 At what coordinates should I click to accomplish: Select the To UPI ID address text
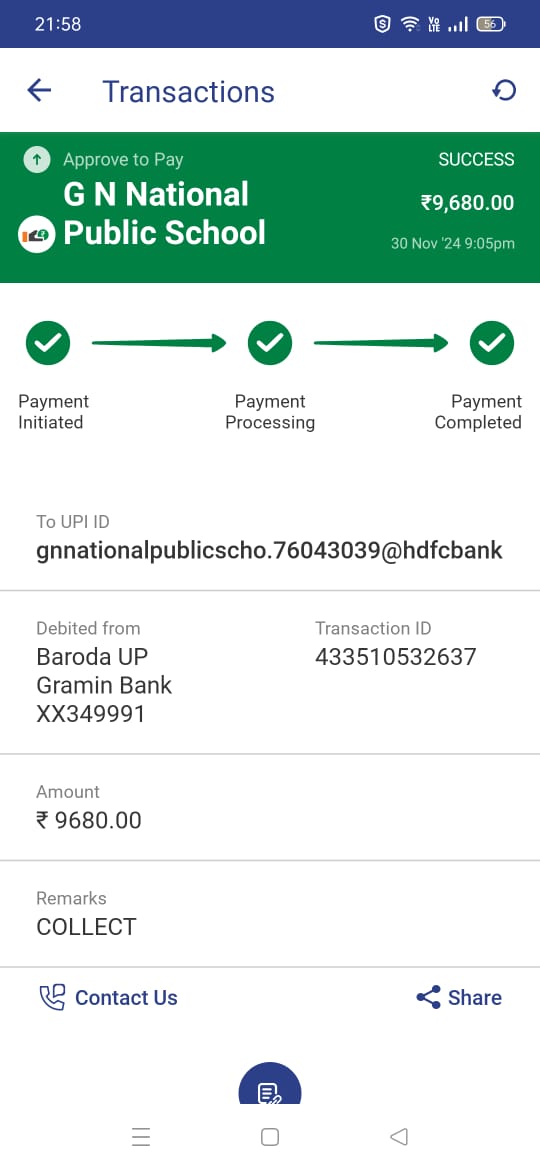tap(269, 551)
